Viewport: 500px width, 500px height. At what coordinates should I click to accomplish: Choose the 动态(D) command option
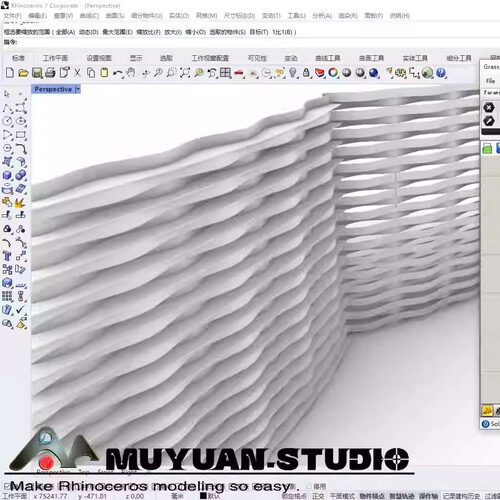(89, 32)
